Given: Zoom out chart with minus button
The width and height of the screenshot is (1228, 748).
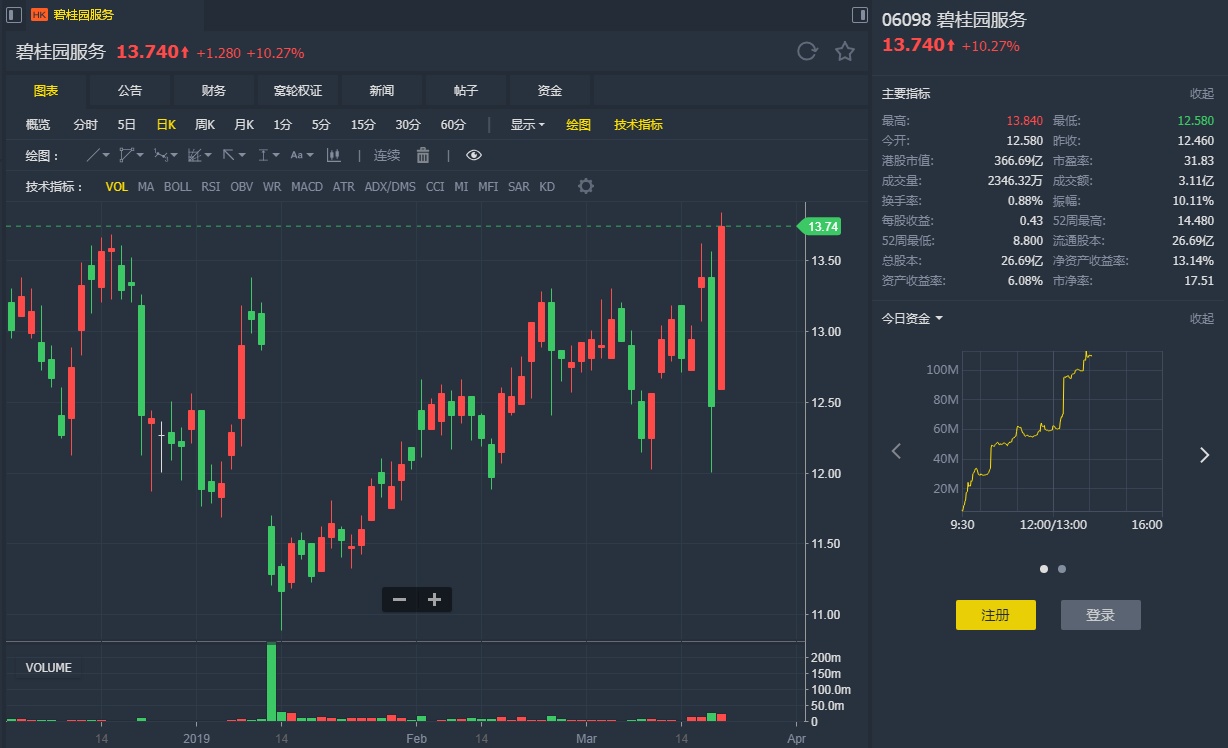Looking at the screenshot, I should coord(400,600).
